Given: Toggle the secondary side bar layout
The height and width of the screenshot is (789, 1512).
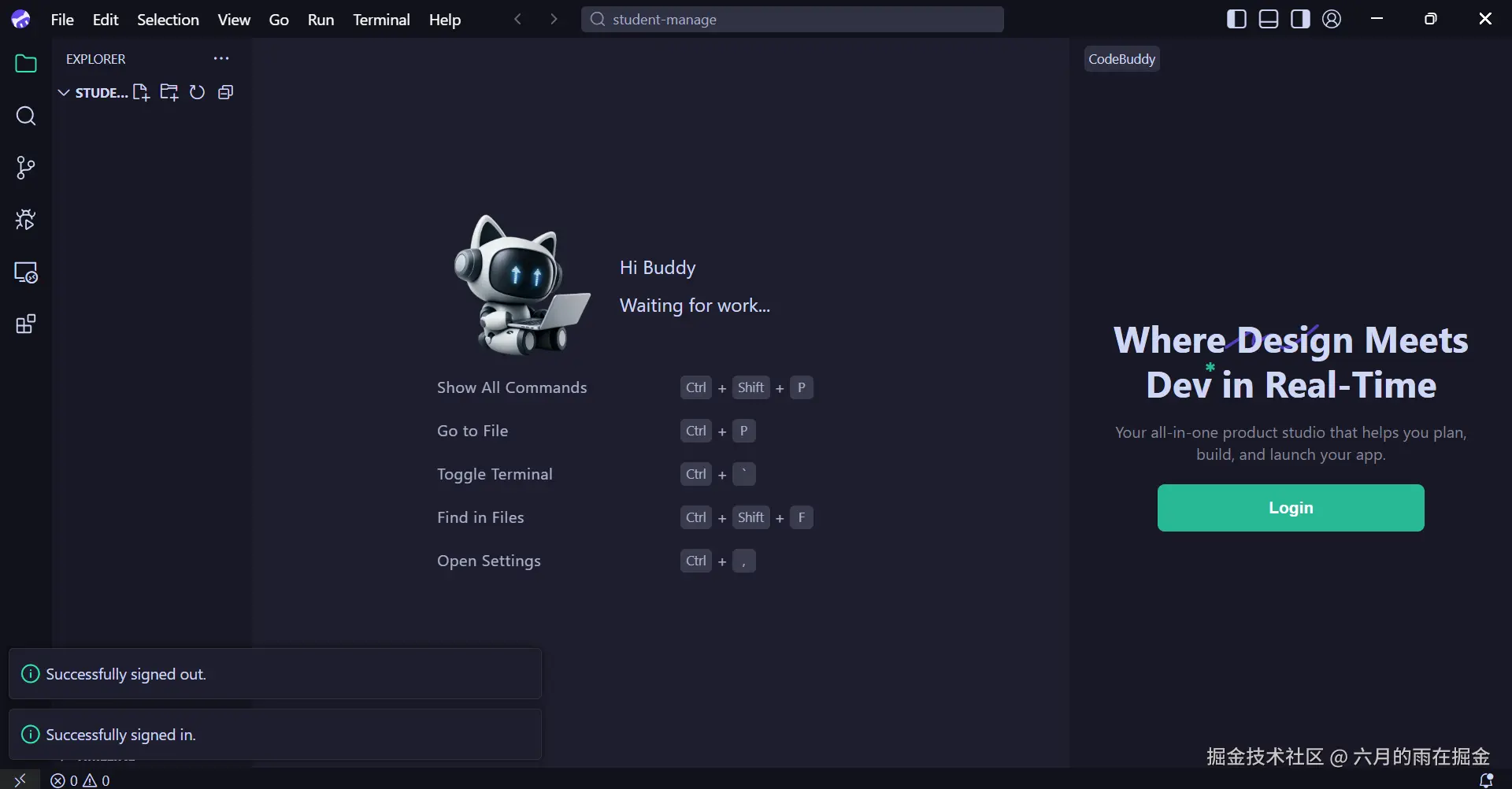Looking at the screenshot, I should click(1300, 19).
